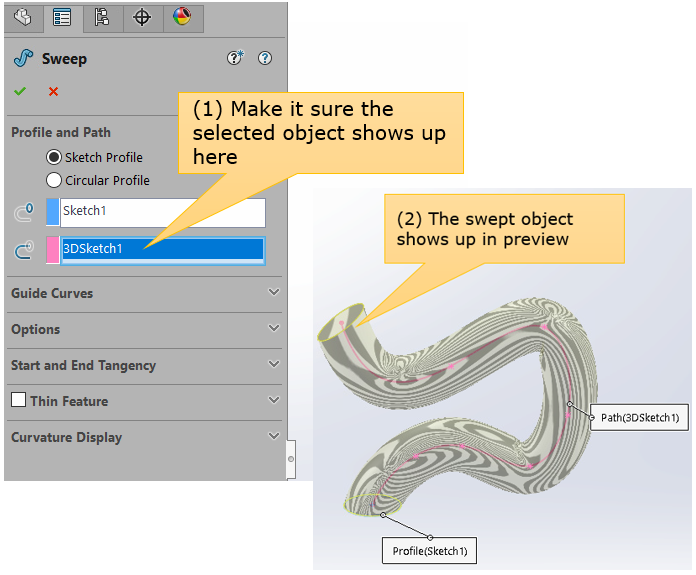
Task: Open the DisplayManager color ball tab
Action: tap(182, 18)
